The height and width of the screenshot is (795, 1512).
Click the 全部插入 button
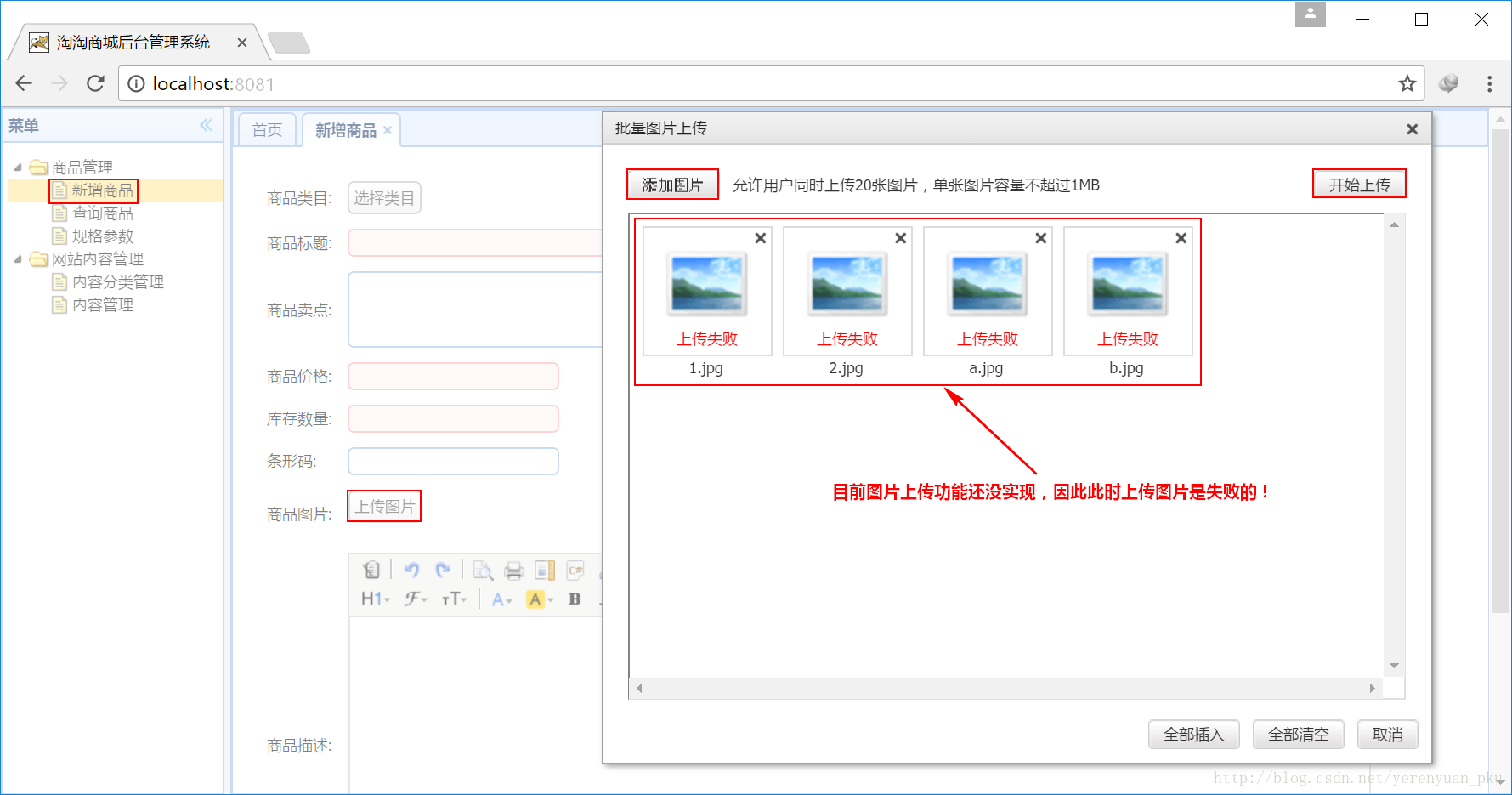point(1194,735)
